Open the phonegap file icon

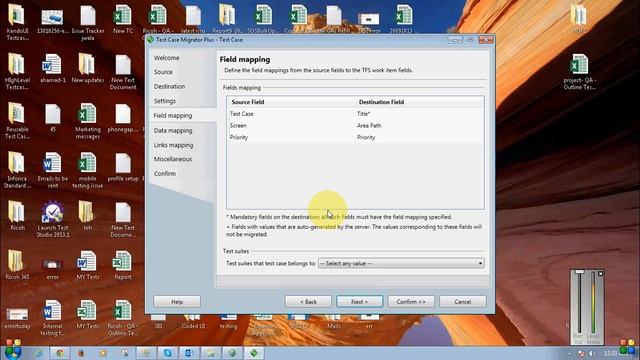pyautogui.click(x=123, y=118)
